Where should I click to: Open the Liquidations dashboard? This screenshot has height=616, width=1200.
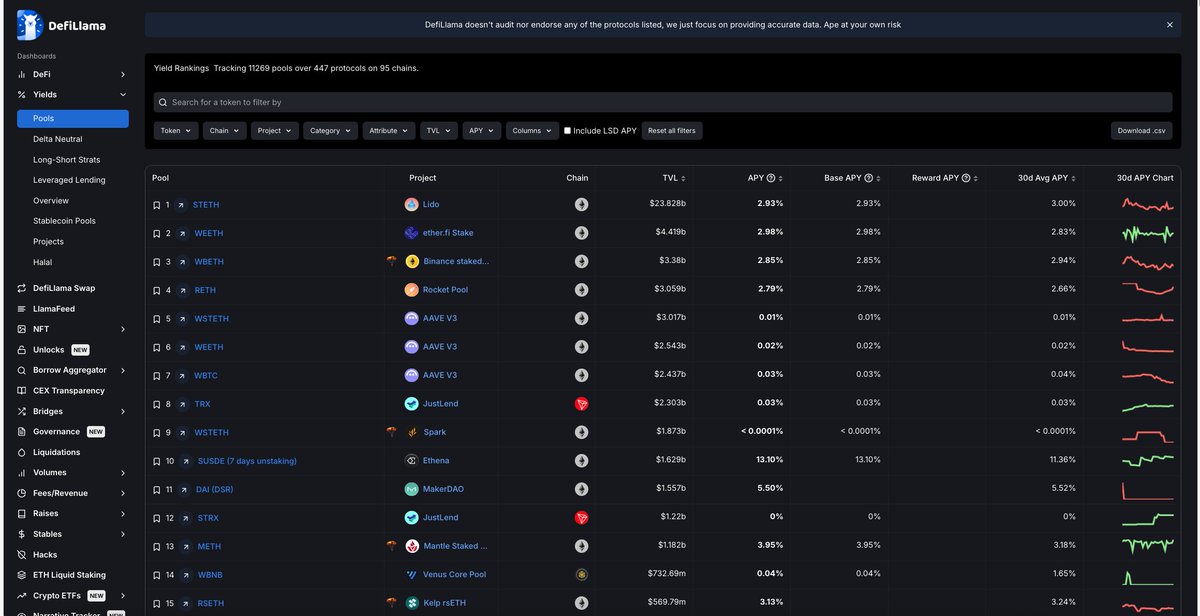56,452
